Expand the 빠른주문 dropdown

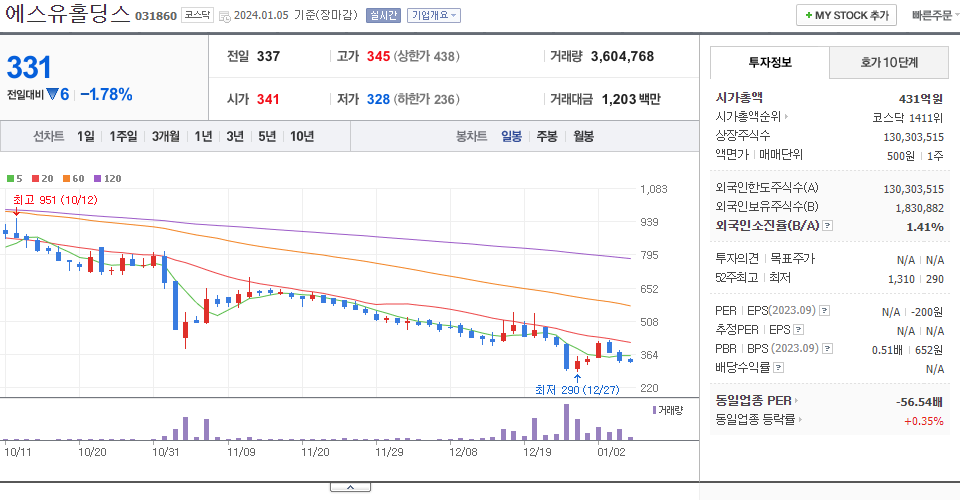pos(934,15)
